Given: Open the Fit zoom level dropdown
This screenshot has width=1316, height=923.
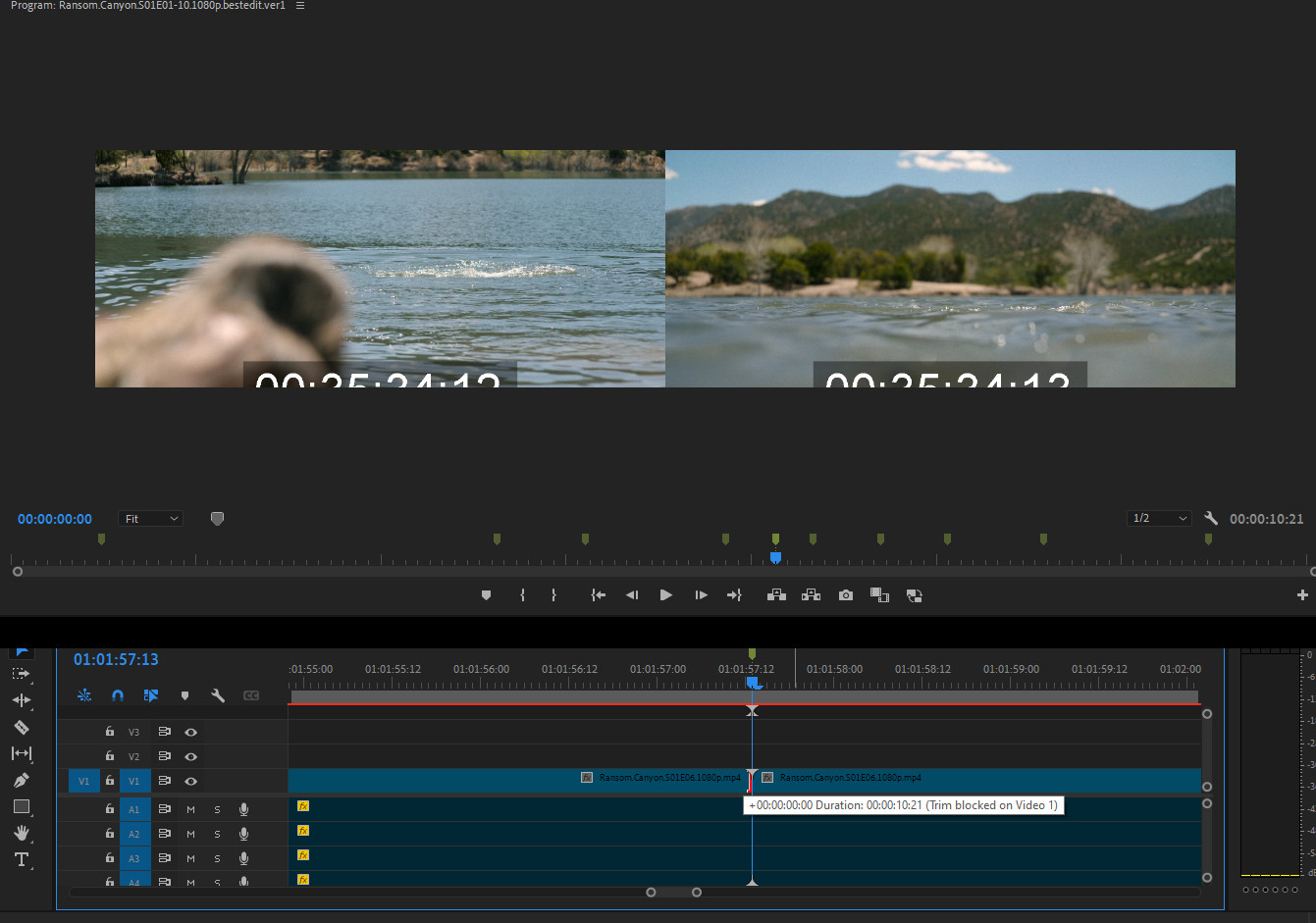Looking at the screenshot, I should [x=150, y=519].
